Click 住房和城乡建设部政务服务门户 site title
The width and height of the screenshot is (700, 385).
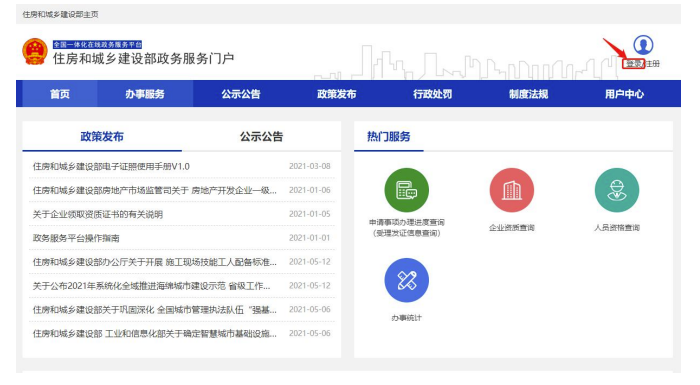click(143, 59)
